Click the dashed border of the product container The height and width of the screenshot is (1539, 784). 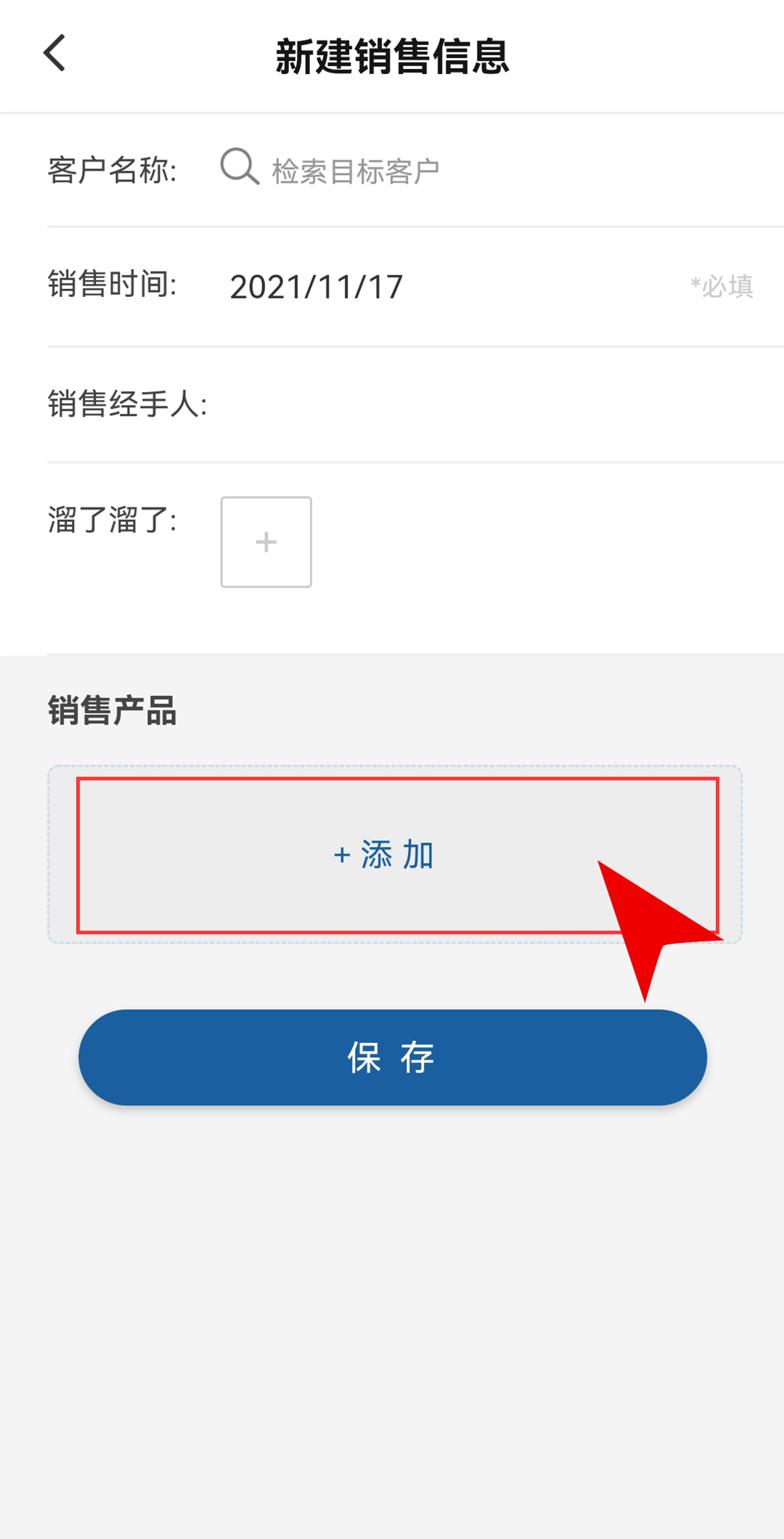(x=395, y=767)
